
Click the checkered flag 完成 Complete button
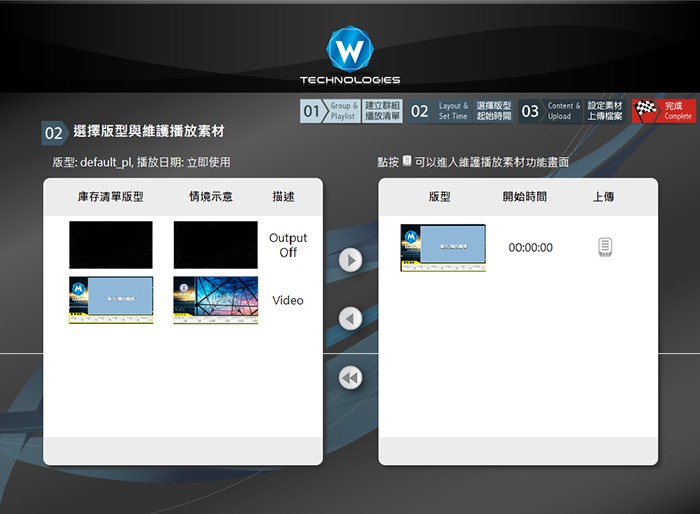[662, 111]
